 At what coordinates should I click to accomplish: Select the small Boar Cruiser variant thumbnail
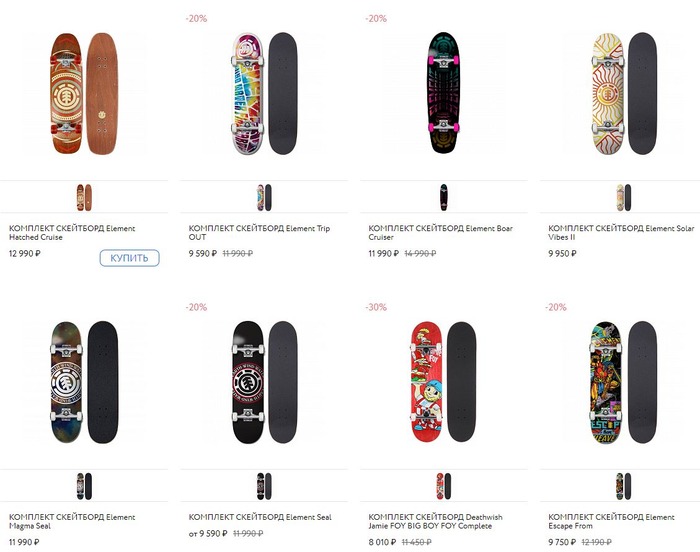tap(443, 195)
